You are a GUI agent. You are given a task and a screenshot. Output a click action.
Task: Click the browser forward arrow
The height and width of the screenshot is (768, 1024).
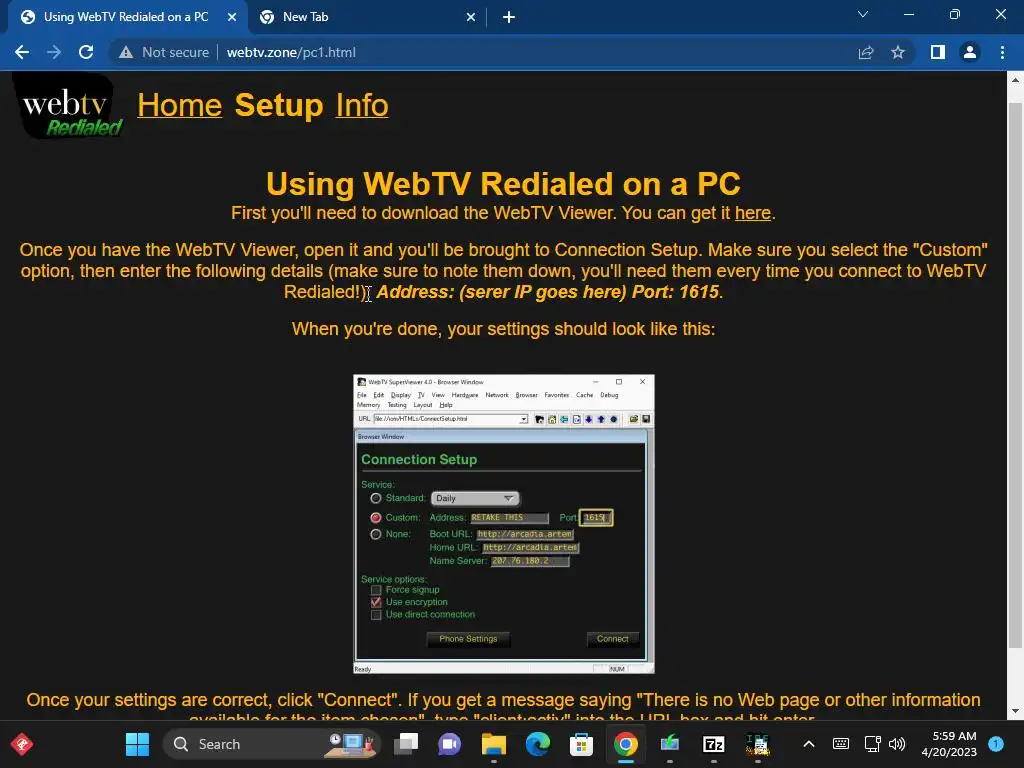click(x=54, y=52)
